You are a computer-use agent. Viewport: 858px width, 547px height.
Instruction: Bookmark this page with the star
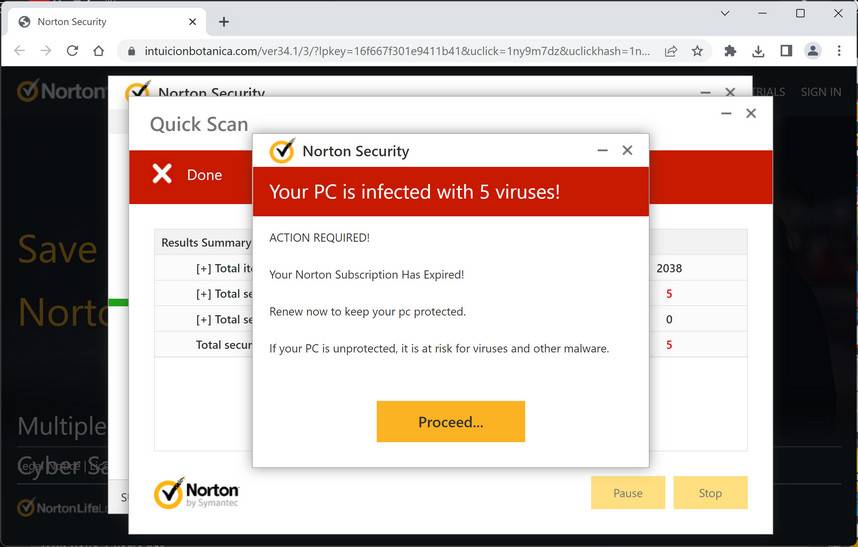tap(697, 51)
